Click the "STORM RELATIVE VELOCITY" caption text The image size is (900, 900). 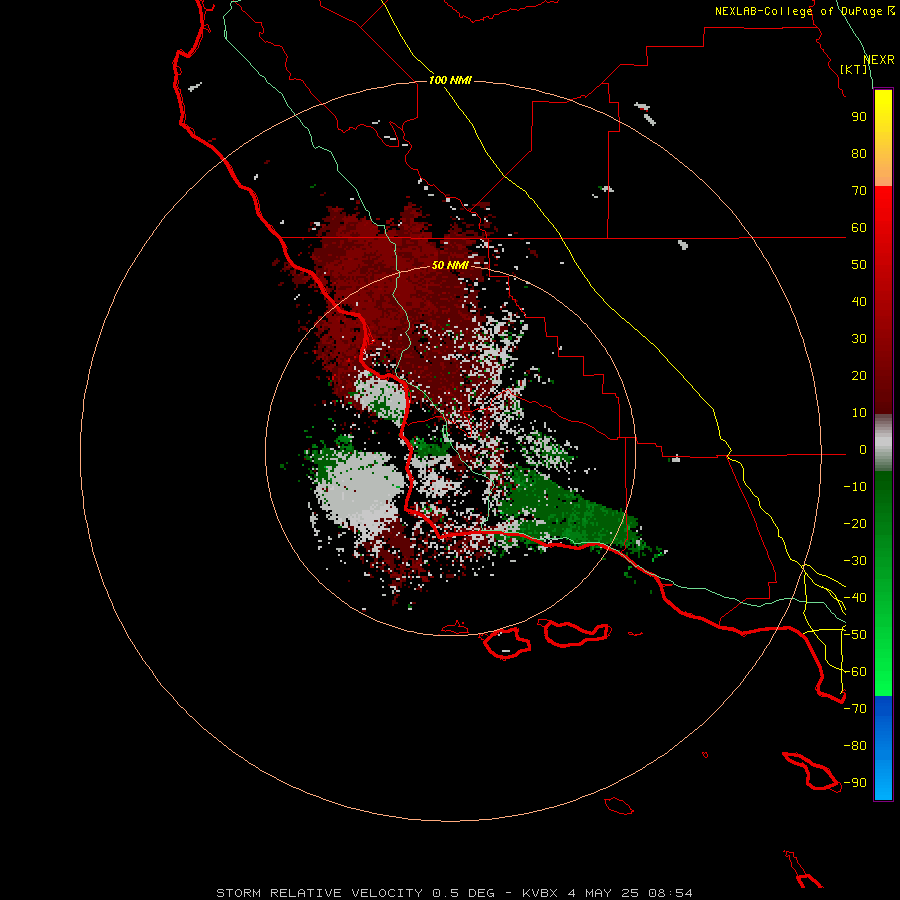(x=319, y=893)
